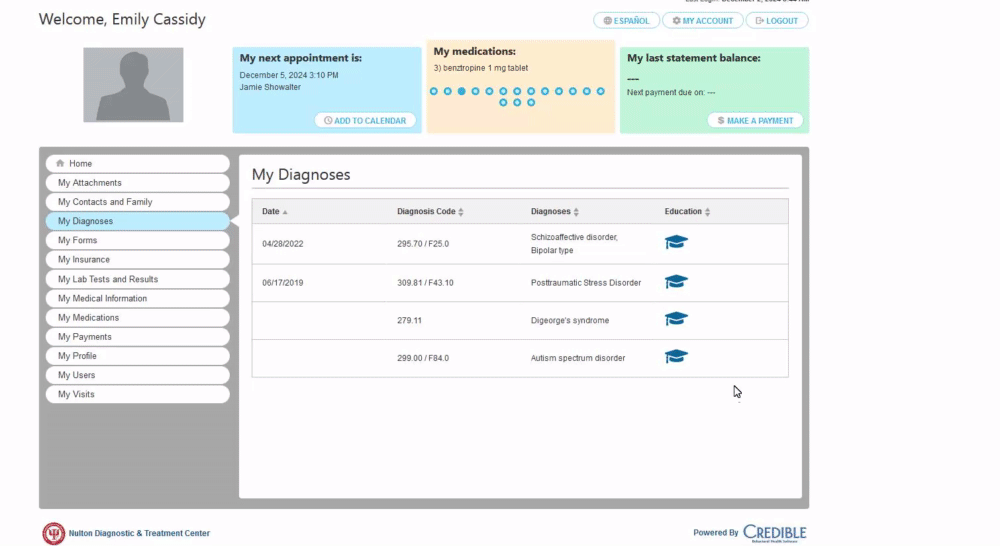This screenshot has height=546, width=1000.
Task: Click the profile photo placeholder
Action: 133,85
